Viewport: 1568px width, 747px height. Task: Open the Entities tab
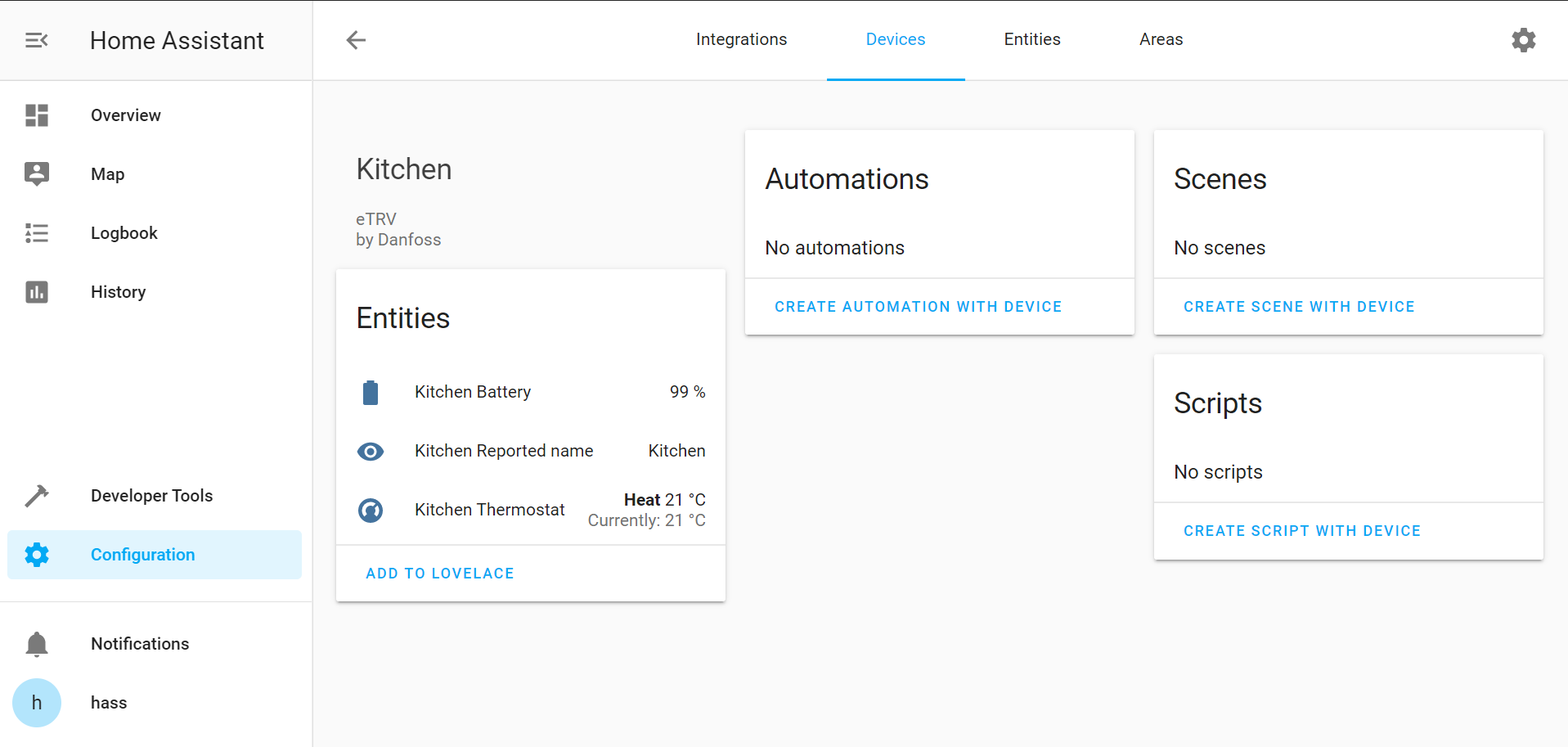[1032, 39]
